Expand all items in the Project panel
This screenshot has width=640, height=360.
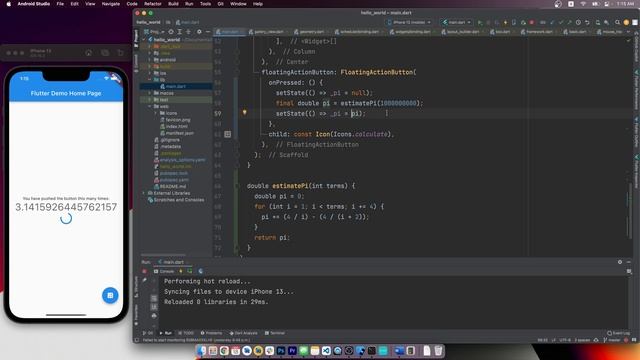180,31
